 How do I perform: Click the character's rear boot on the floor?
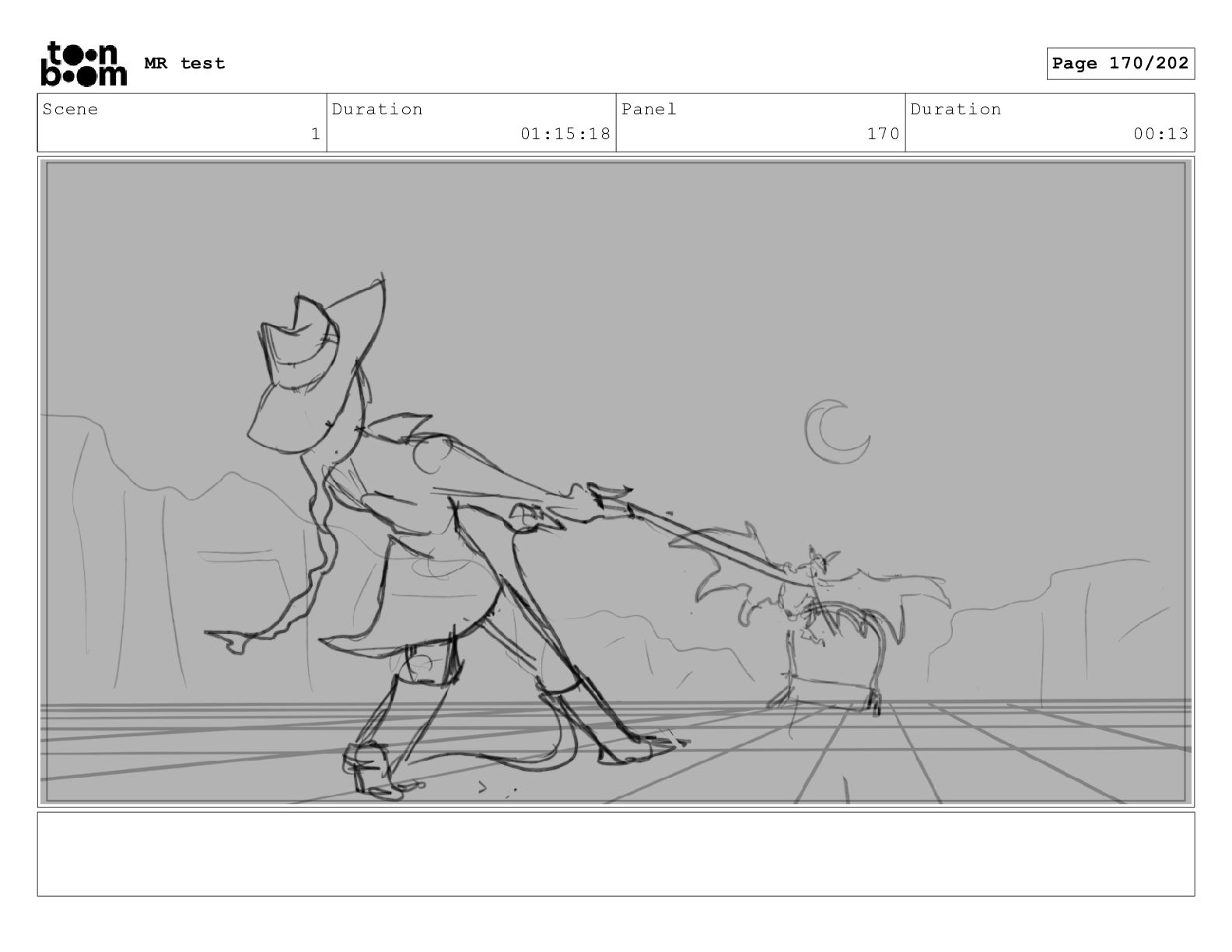367,766
